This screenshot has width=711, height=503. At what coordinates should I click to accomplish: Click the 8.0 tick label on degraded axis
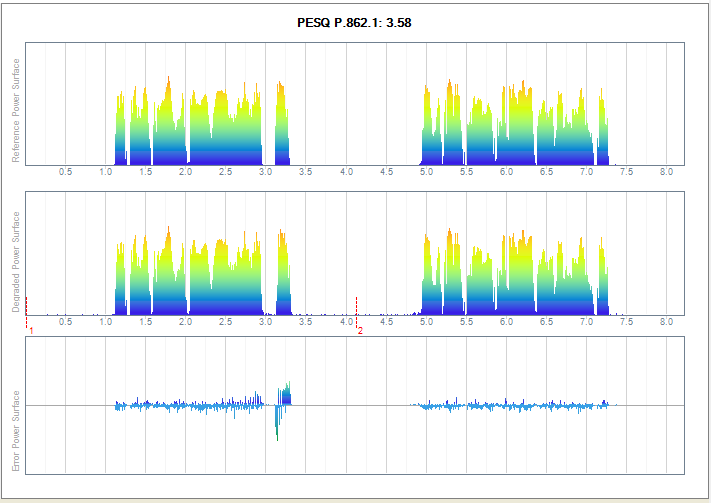667,322
